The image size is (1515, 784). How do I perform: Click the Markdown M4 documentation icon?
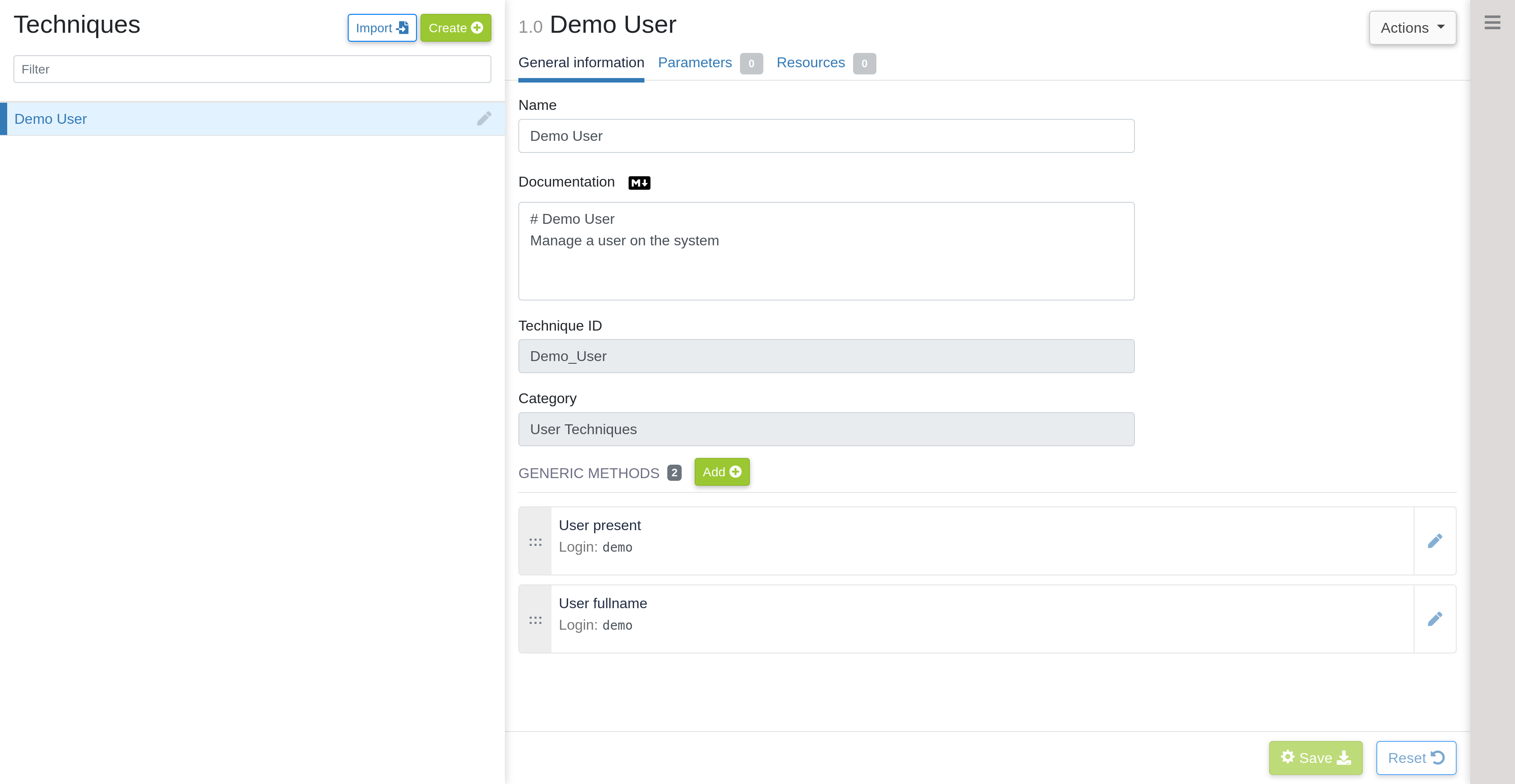coord(638,182)
